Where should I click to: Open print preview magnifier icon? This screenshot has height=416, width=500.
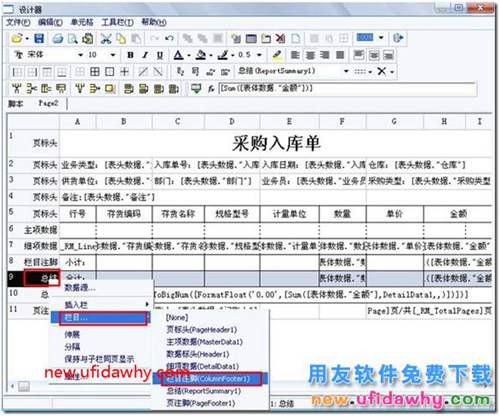click(73, 39)
